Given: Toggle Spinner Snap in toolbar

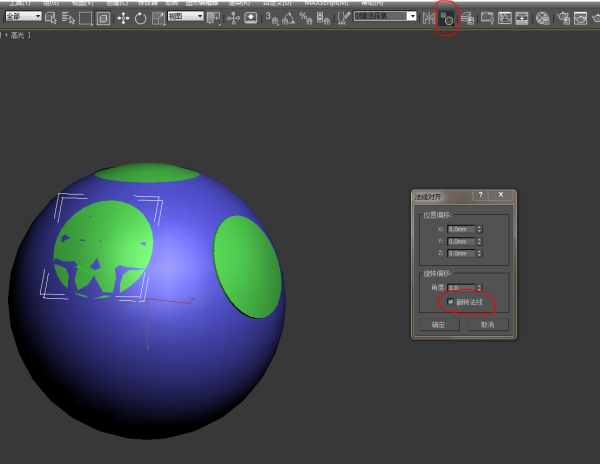Looking at the screenshot, I should (323, 18).
